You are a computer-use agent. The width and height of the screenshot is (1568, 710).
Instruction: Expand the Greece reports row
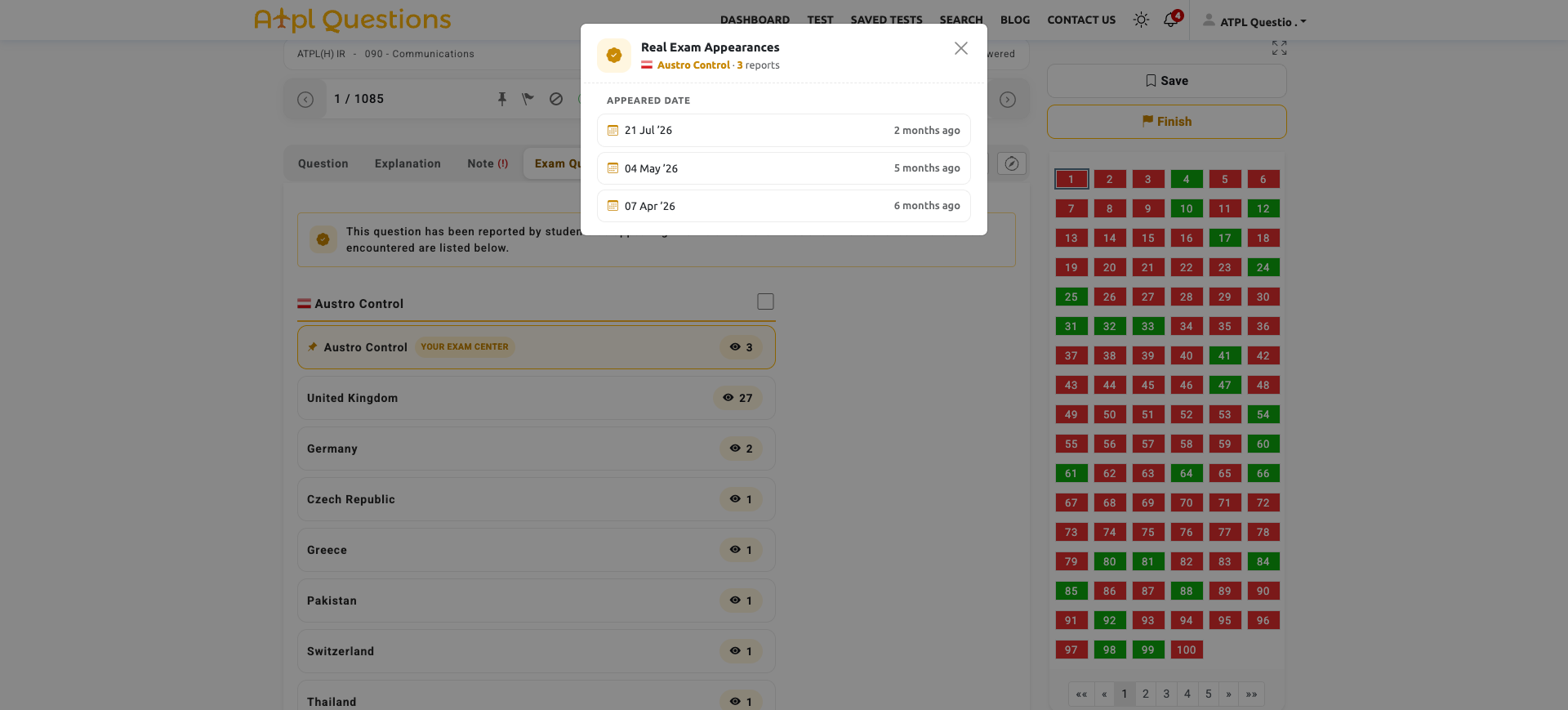click(x=536, y=550)
